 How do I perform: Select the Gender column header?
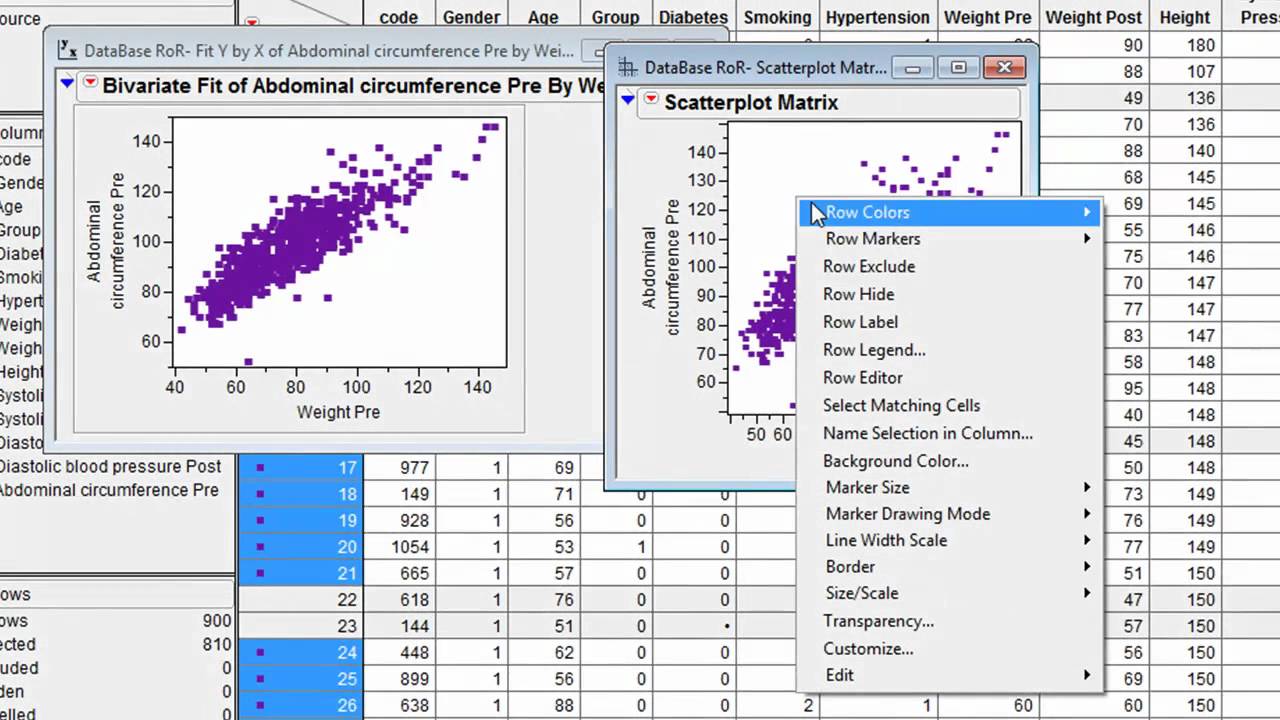[x=471, y=17]
